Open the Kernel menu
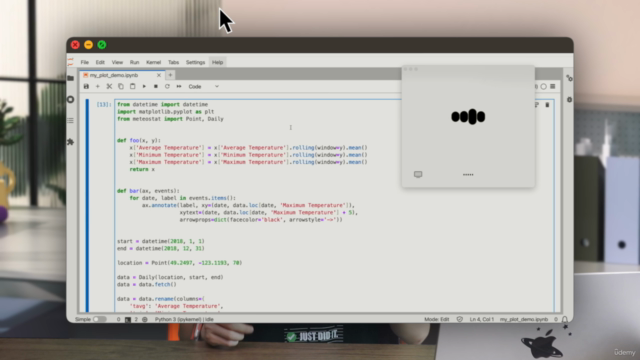The image size is (640, 360). (153, 62)
